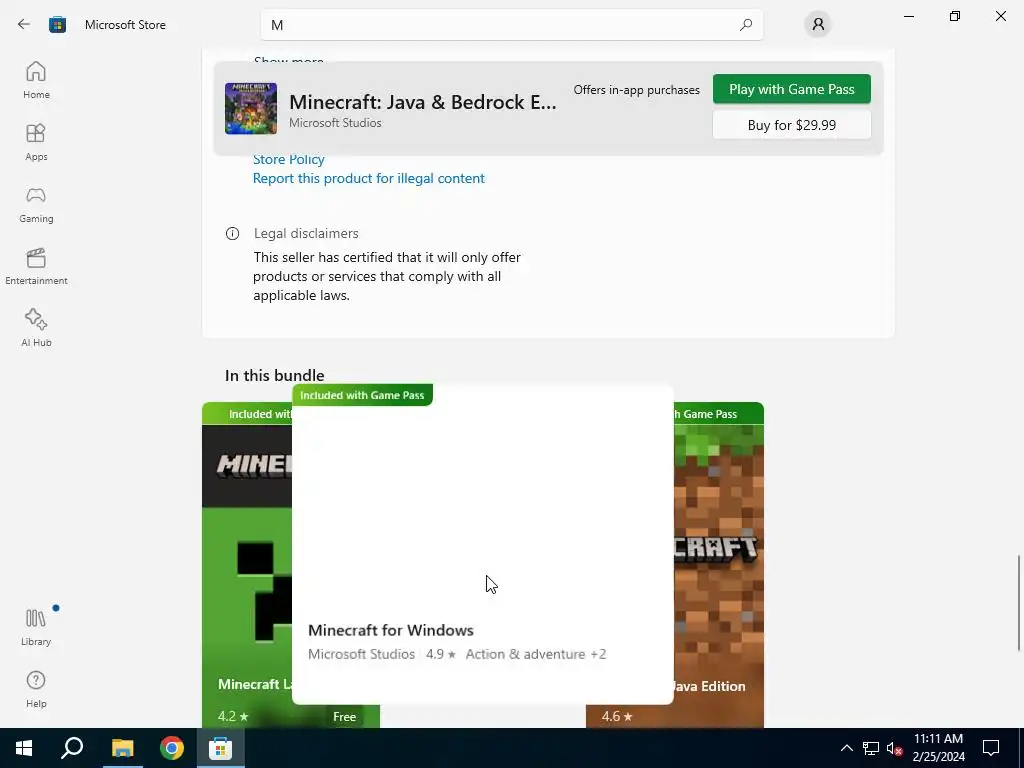Click Play with Game Pass button
Screen dimensions: 1024x768
(x=792, y=89)
